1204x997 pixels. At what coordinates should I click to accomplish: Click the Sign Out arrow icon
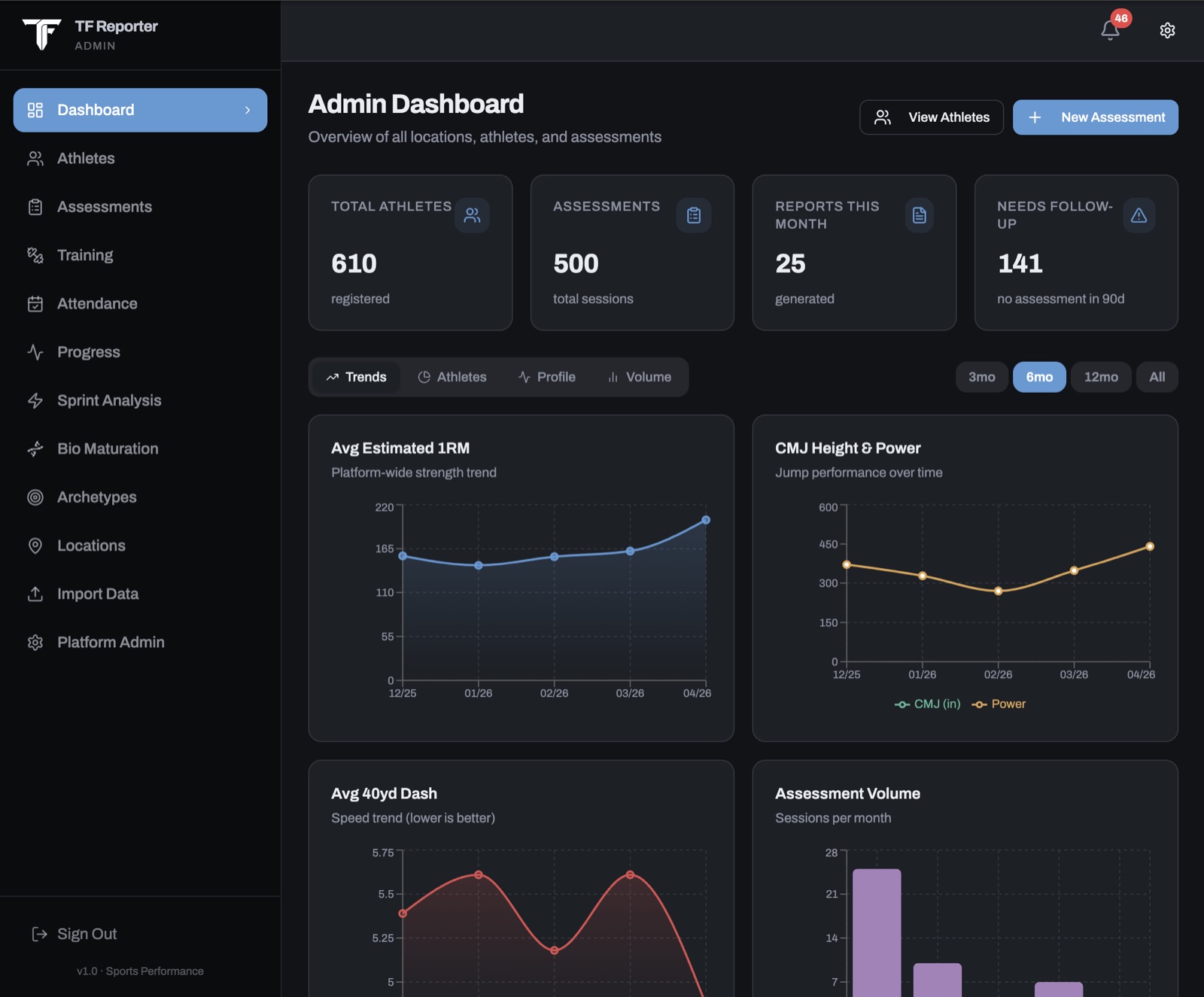pyautogui.click(x=39, y=934)
